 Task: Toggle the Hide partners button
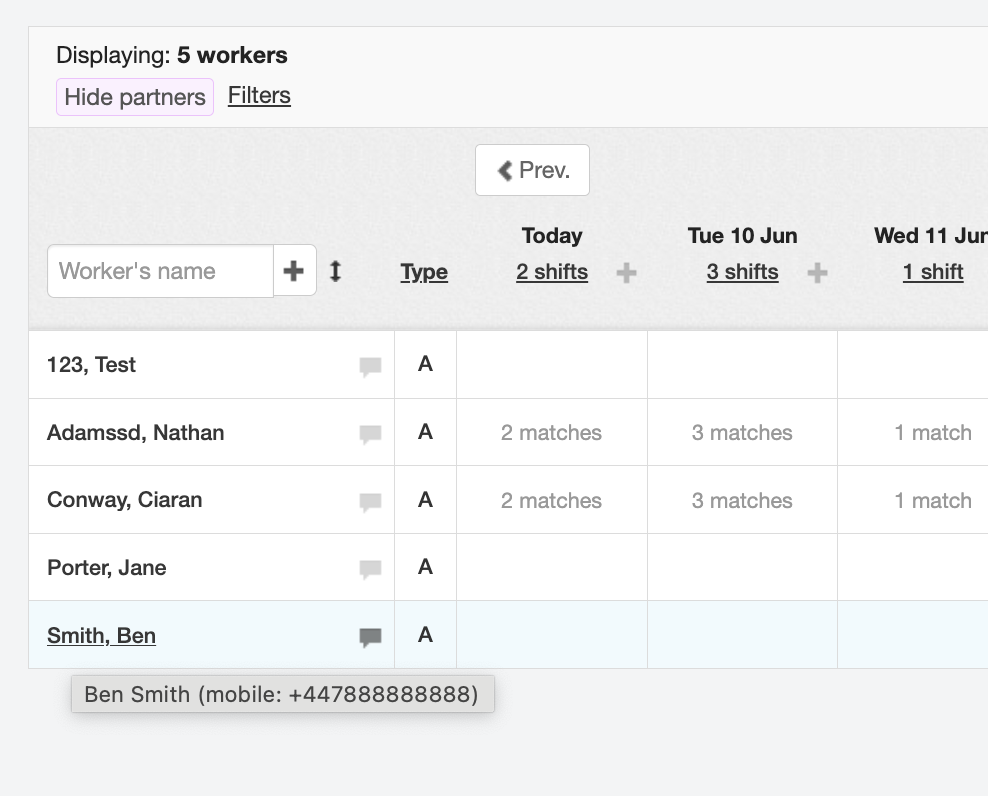coord(135,97)
